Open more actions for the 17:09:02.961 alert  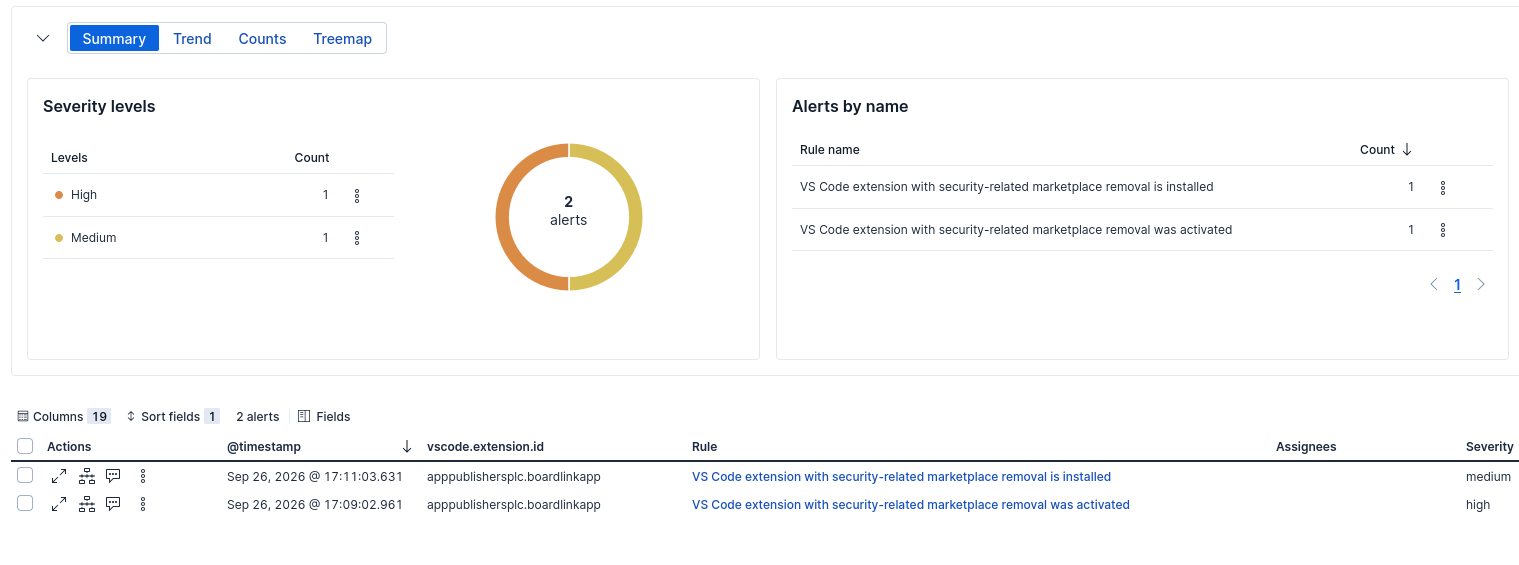click(x=143, y=504)
